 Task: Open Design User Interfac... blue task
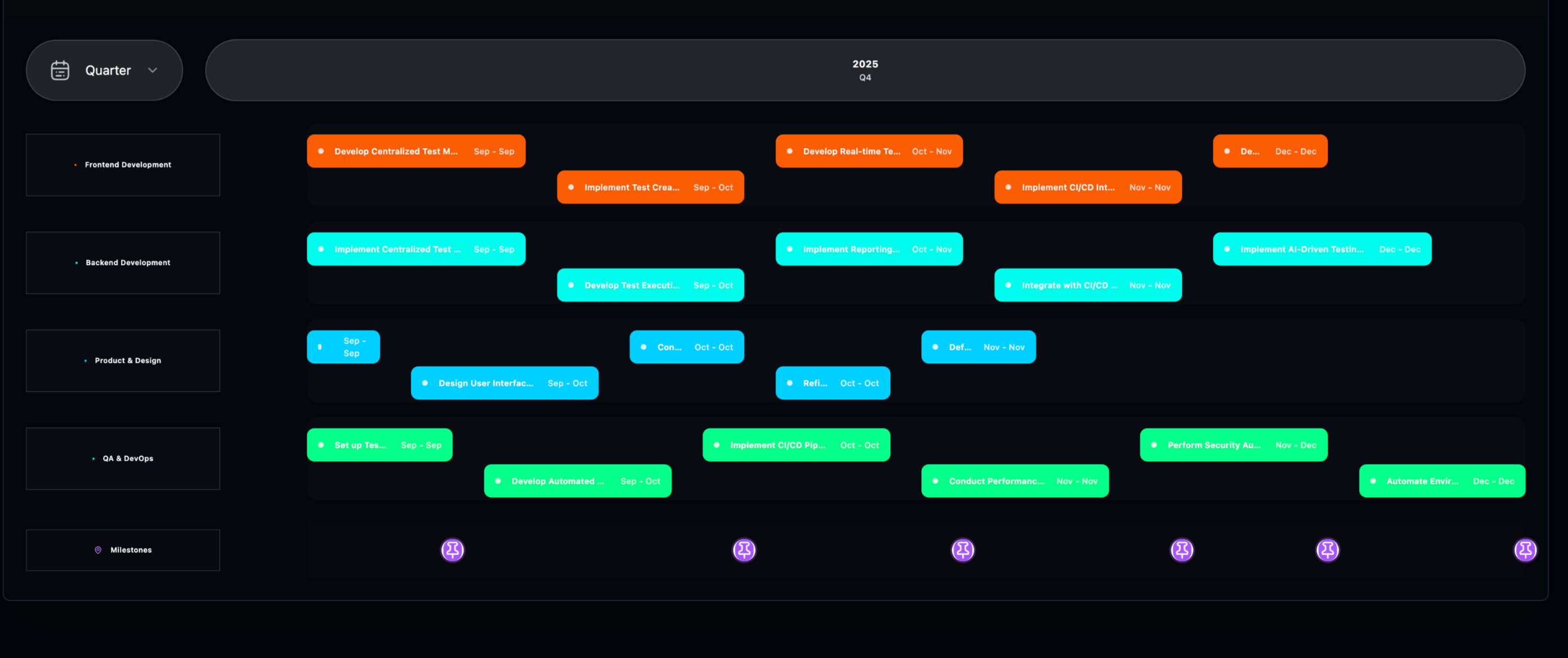point(504,383)
